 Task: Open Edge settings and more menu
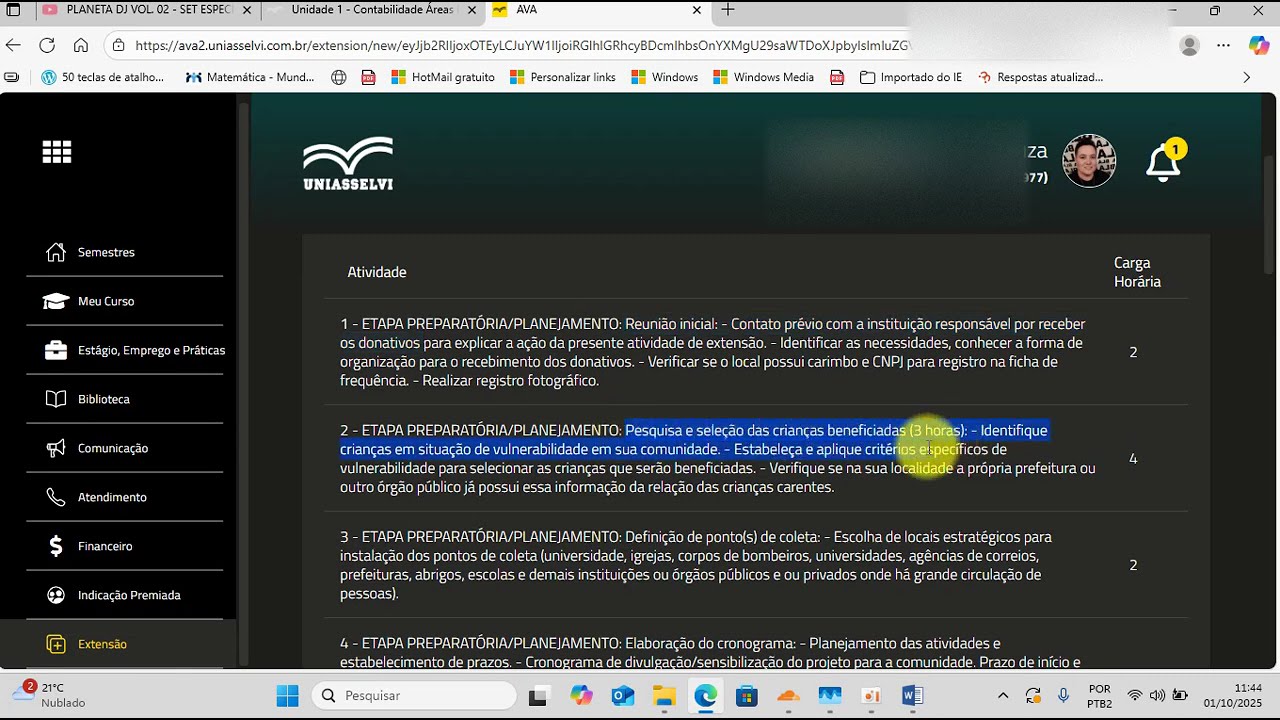pyautogui.click(x=1223, y=45)
